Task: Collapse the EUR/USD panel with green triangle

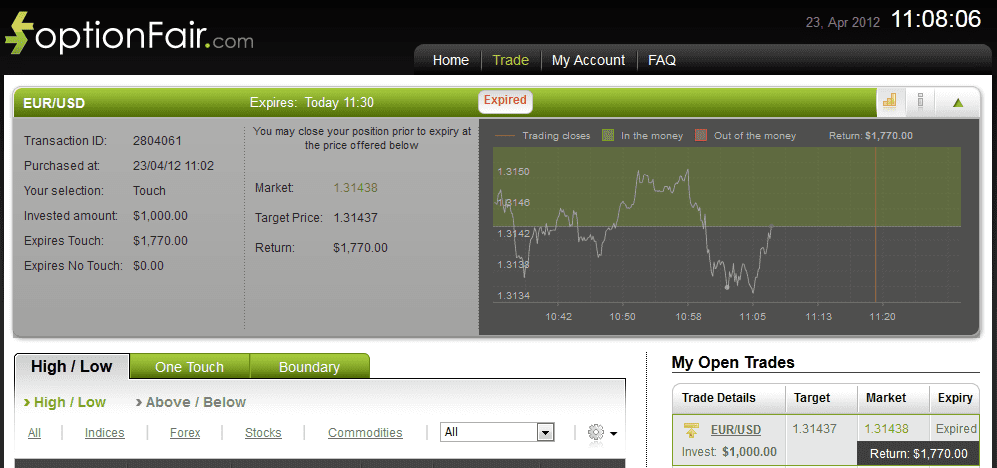Action: [958, 102]
